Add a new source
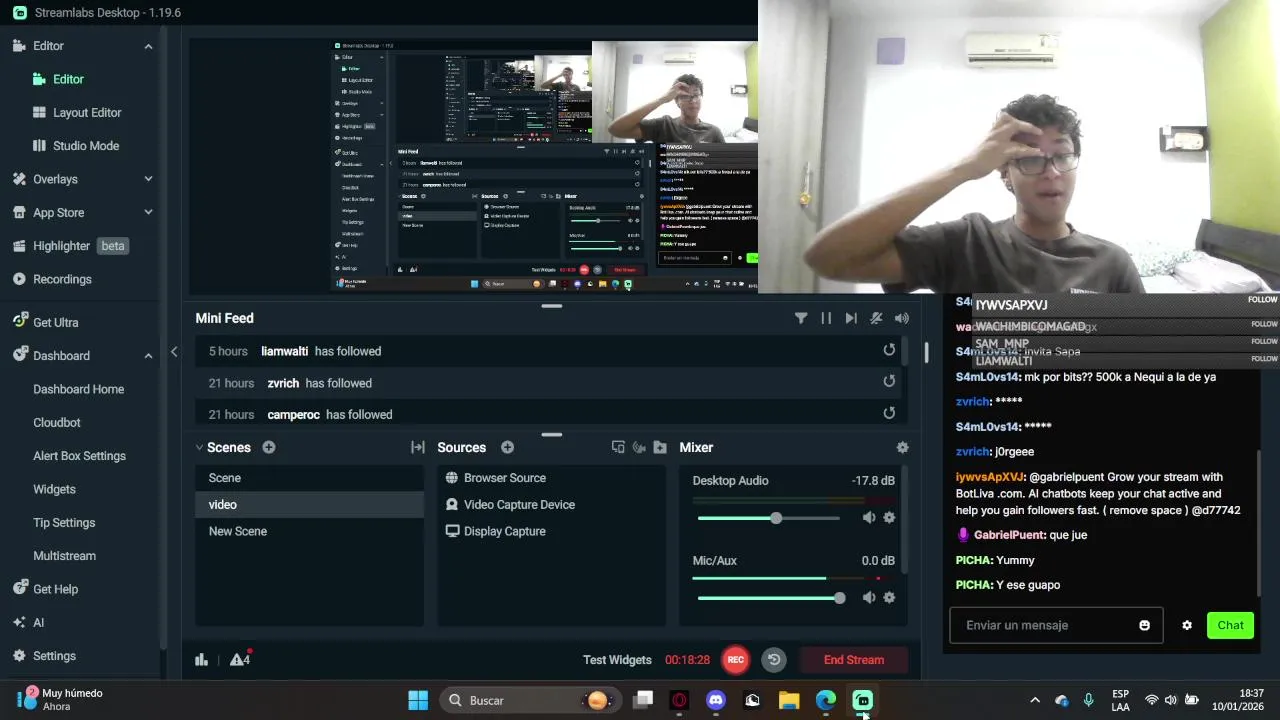Screen dimensions: 1280x720 (x=507, y=447)
